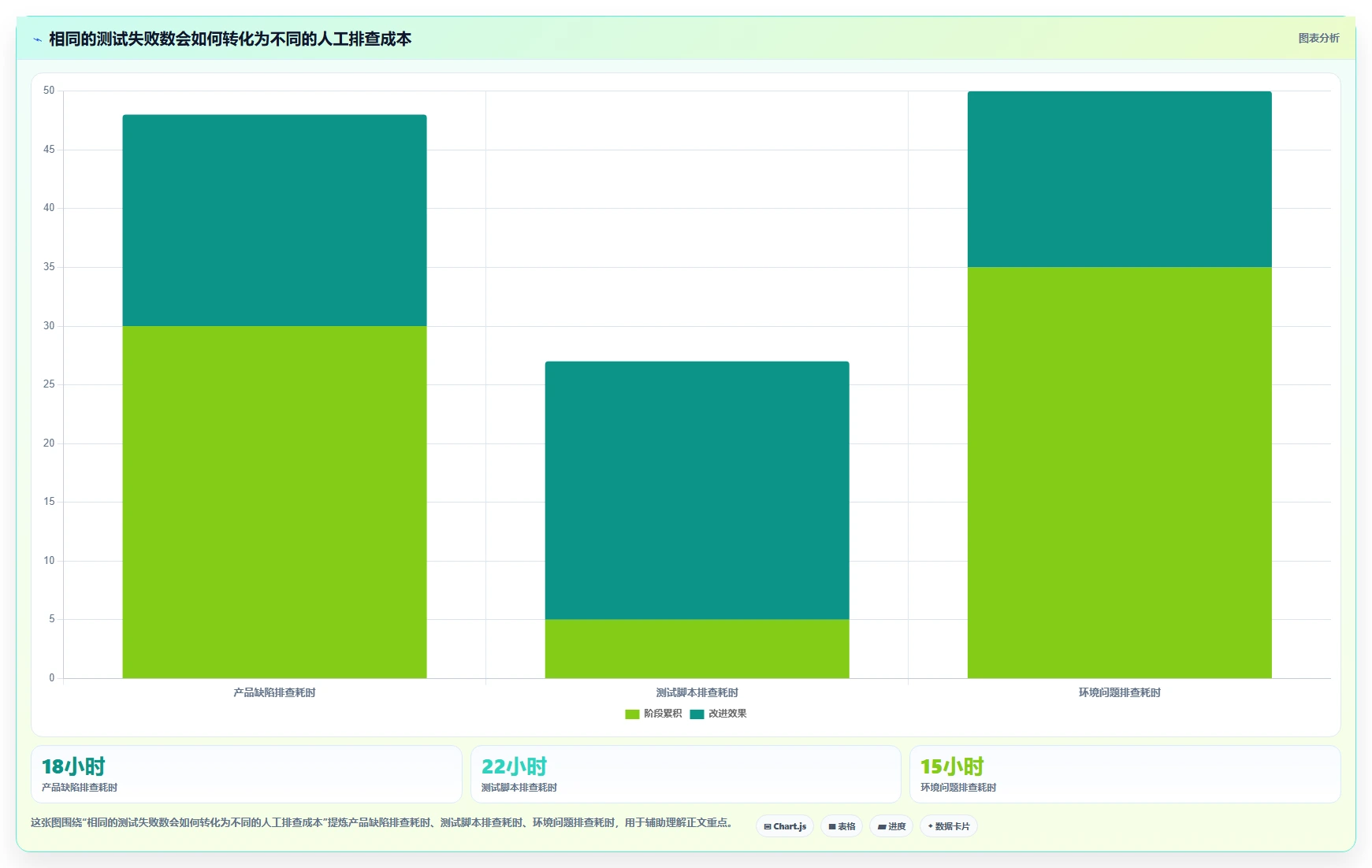Click the y-axis label 25

(49, 384)
